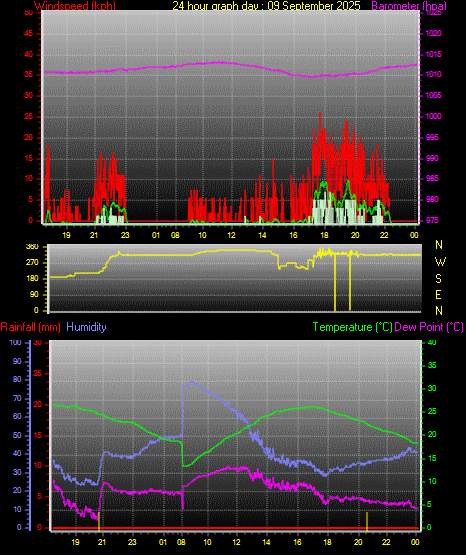Click the 1005 barometer axis value

click(x=433, y=95)
